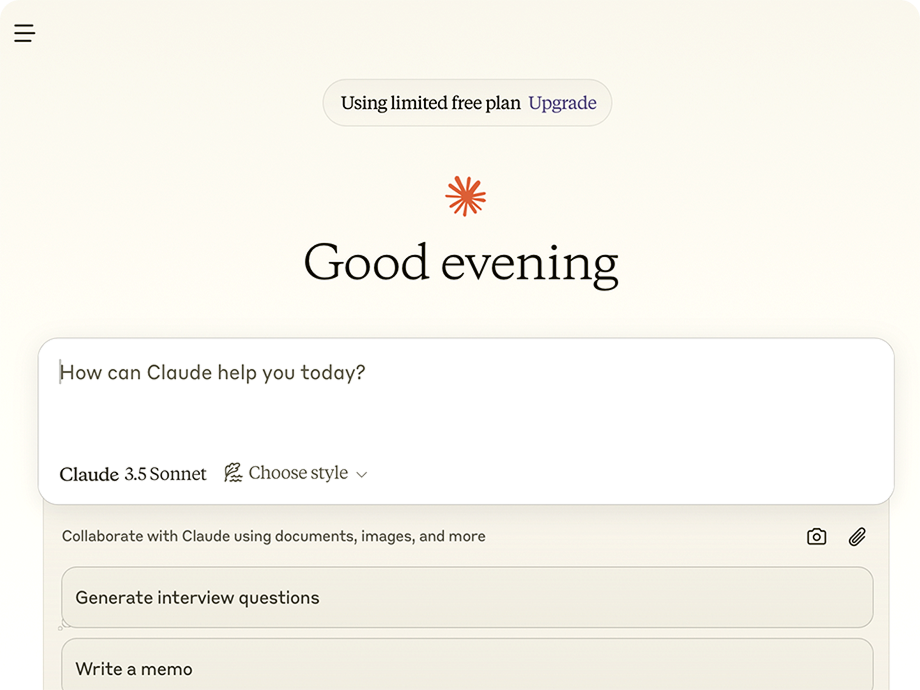Image resolution: width=920 pixels, height=690 pixels.
Task: Choose the Write a memo suggestion
Action: (x=467, y=665)
